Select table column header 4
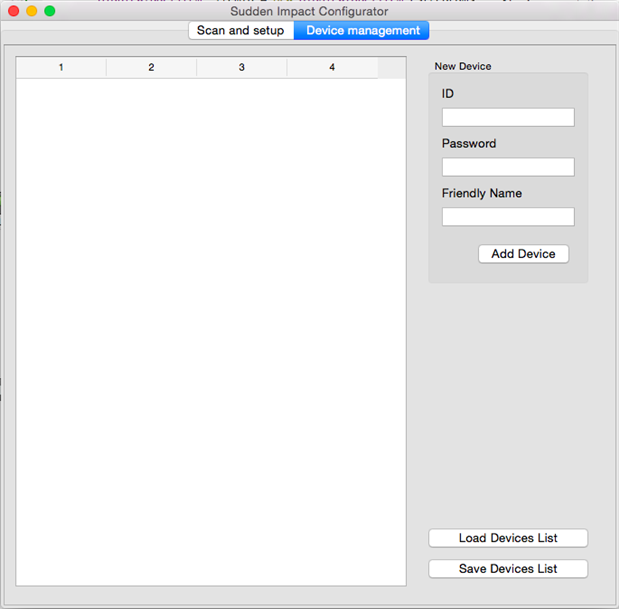Image resolution: width=619 pixels, height=609 pixels. coord(332,67)
